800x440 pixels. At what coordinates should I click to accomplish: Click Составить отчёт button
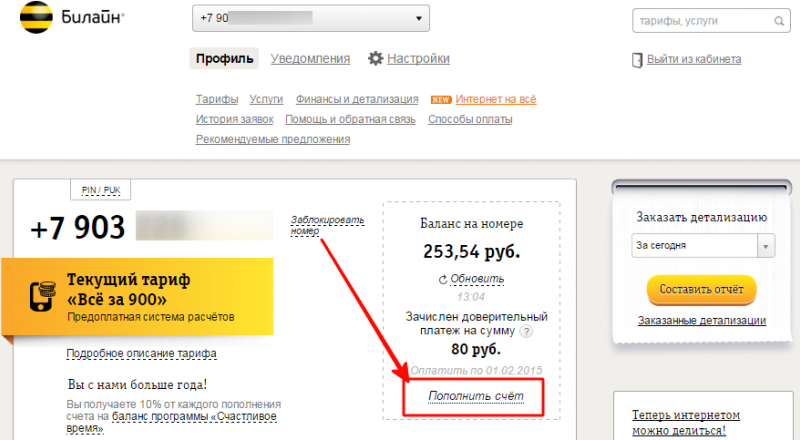[702, 289]
